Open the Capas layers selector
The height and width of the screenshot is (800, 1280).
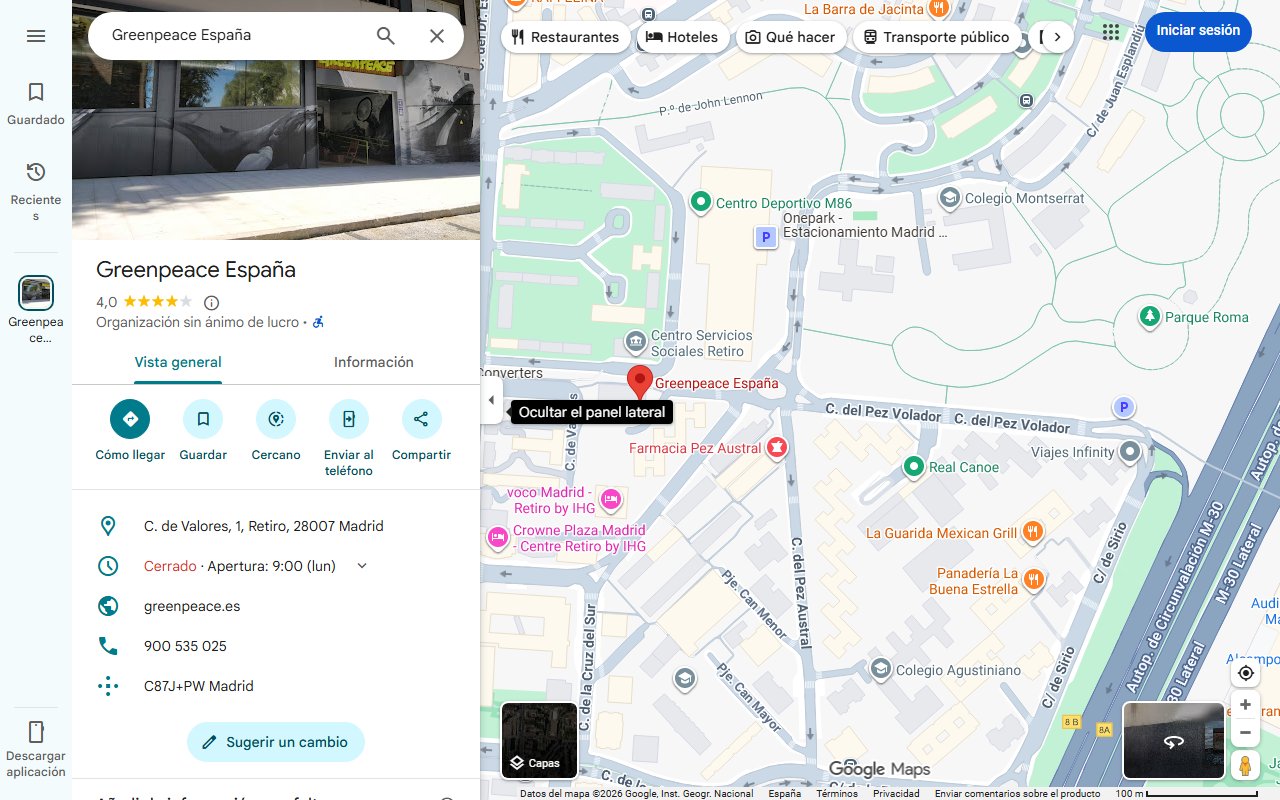(x=539, y=741)
